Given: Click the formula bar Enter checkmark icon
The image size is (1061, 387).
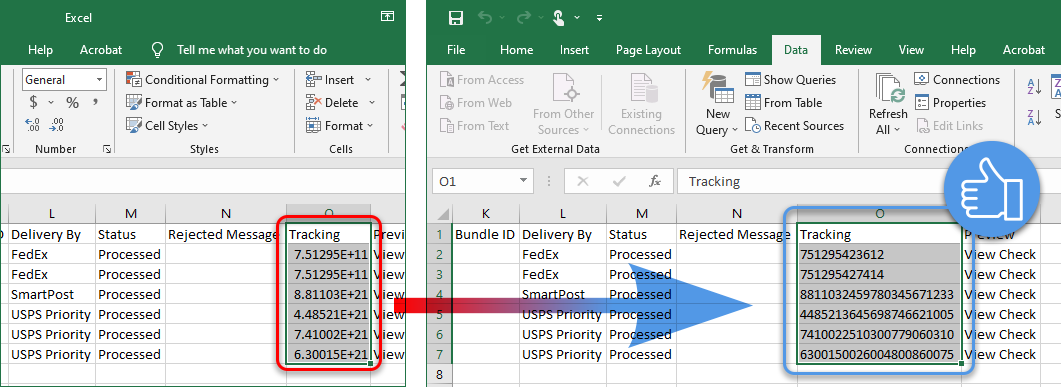Looking at the screenshot, I should [x=618, y=181].
